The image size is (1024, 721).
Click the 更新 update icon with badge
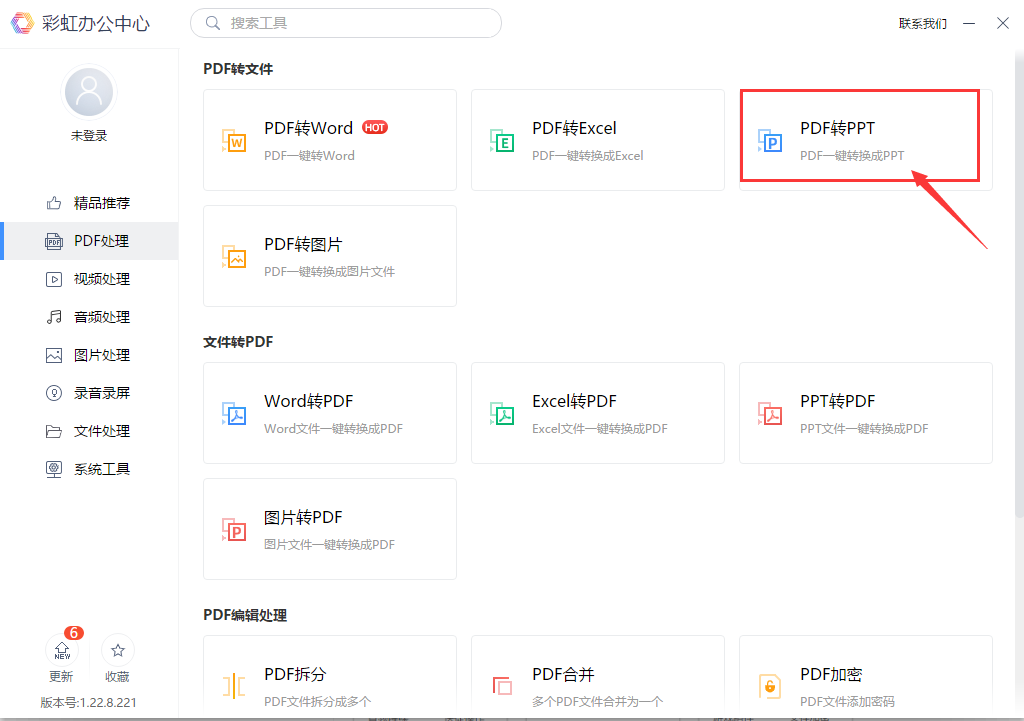coord(62,650)
